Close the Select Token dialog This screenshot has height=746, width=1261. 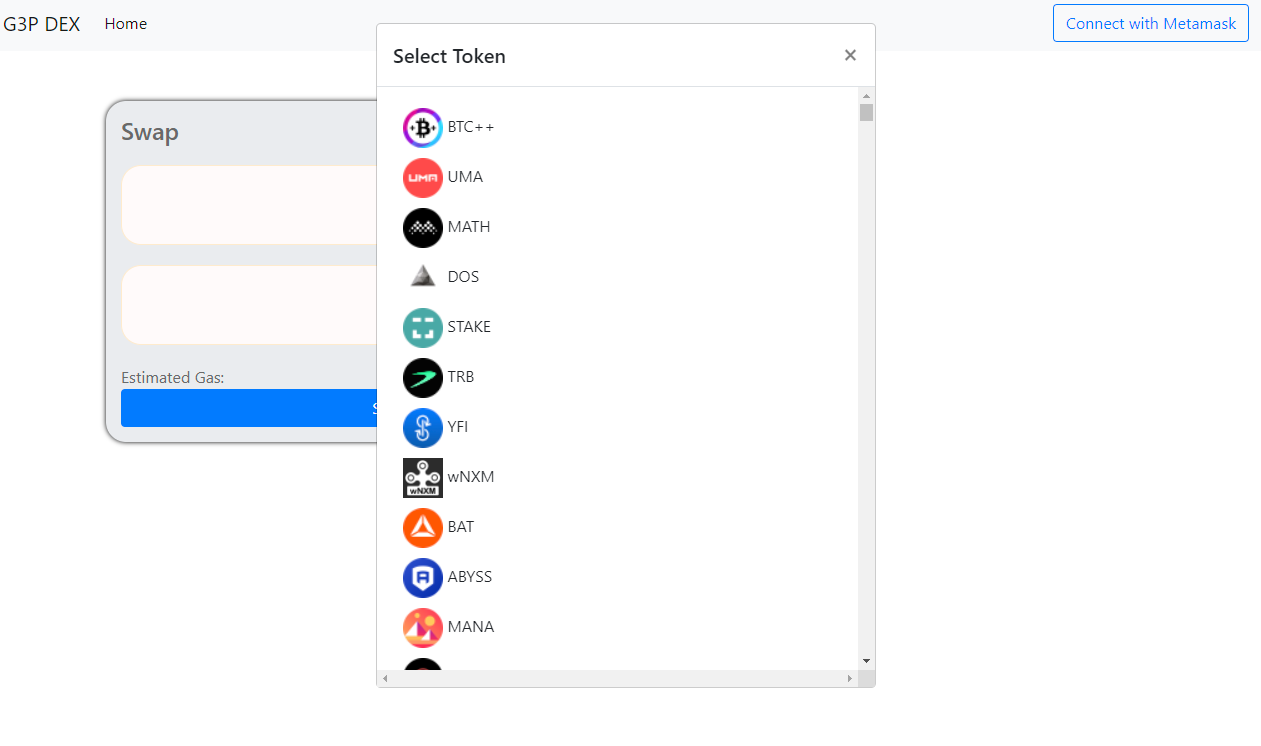pos(850,55)
